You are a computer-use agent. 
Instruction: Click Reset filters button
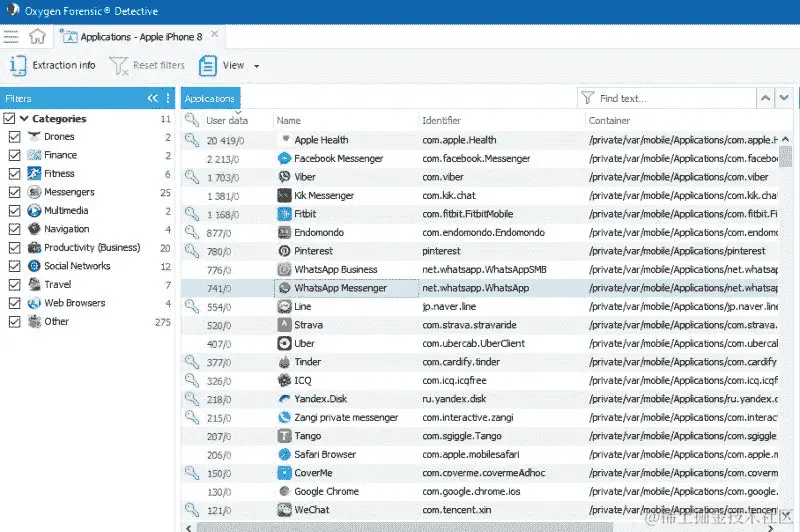coord(147,65)
